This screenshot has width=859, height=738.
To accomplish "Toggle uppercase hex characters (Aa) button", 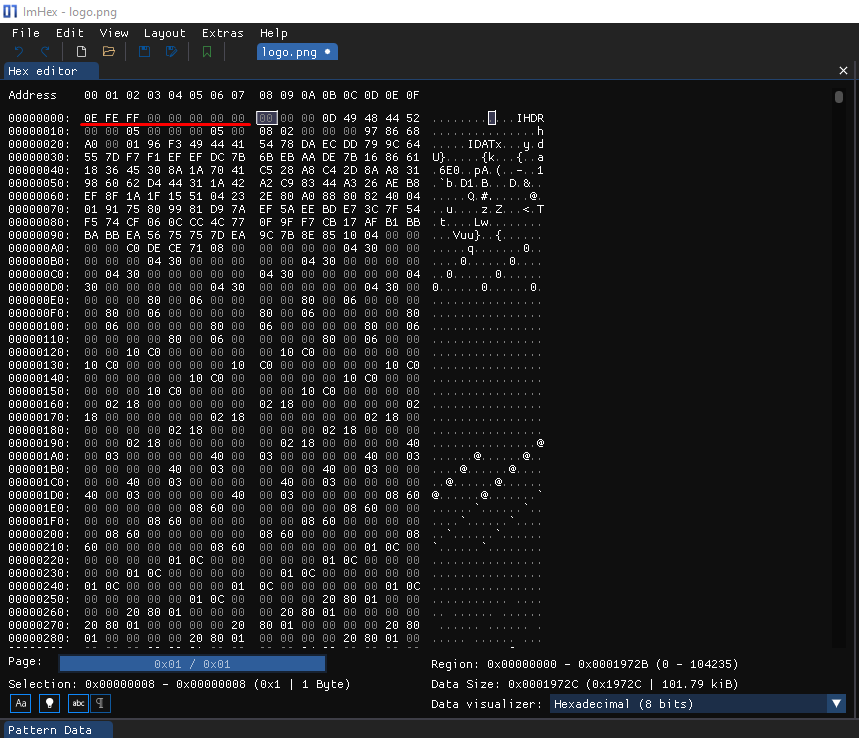I will point(20,703).
